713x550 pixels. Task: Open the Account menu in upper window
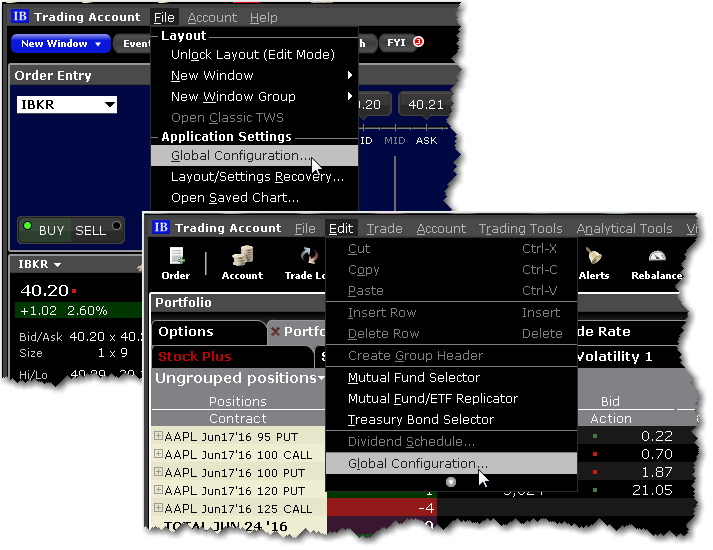coord(212,18)
